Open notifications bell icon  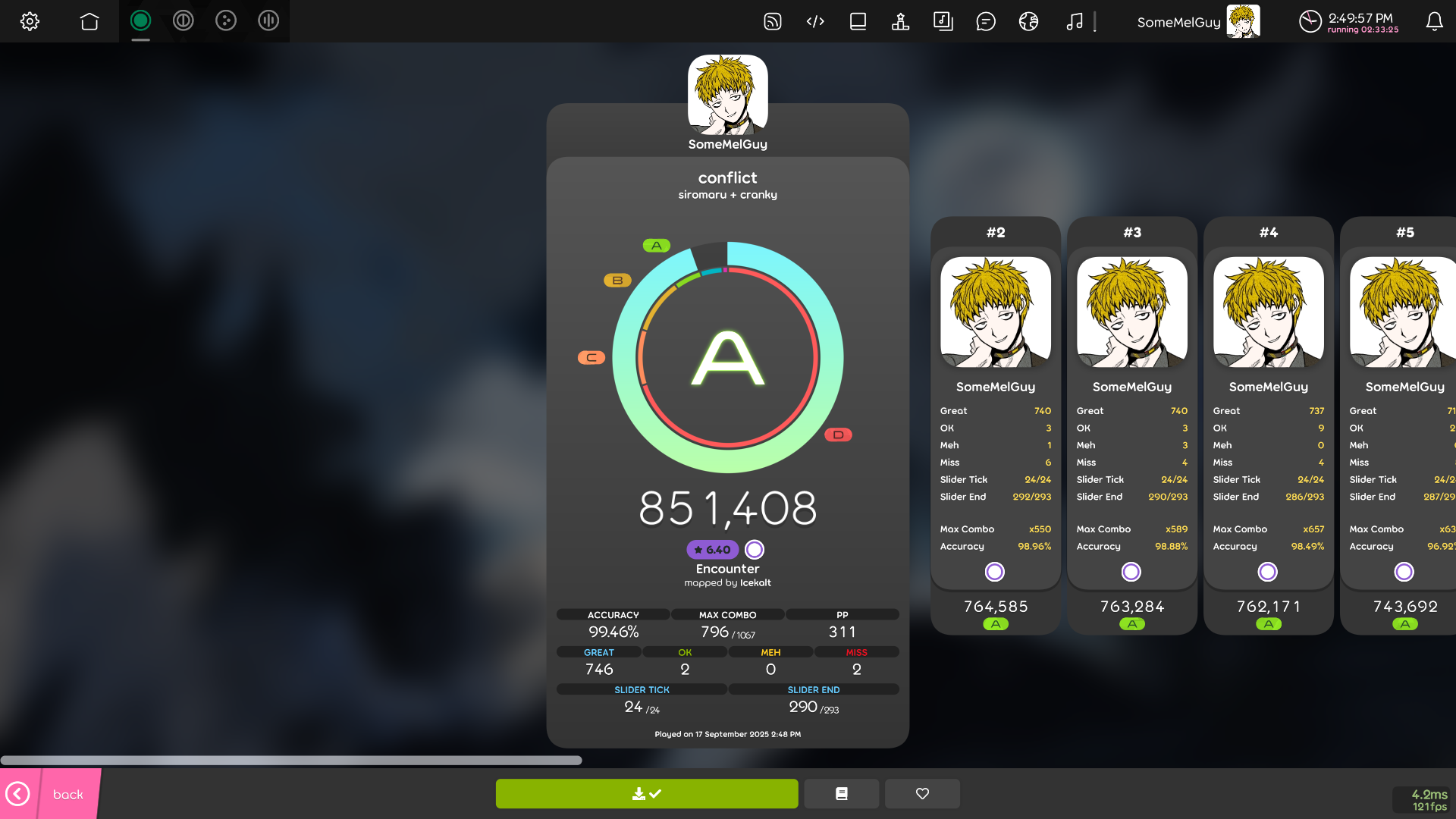1434,21
